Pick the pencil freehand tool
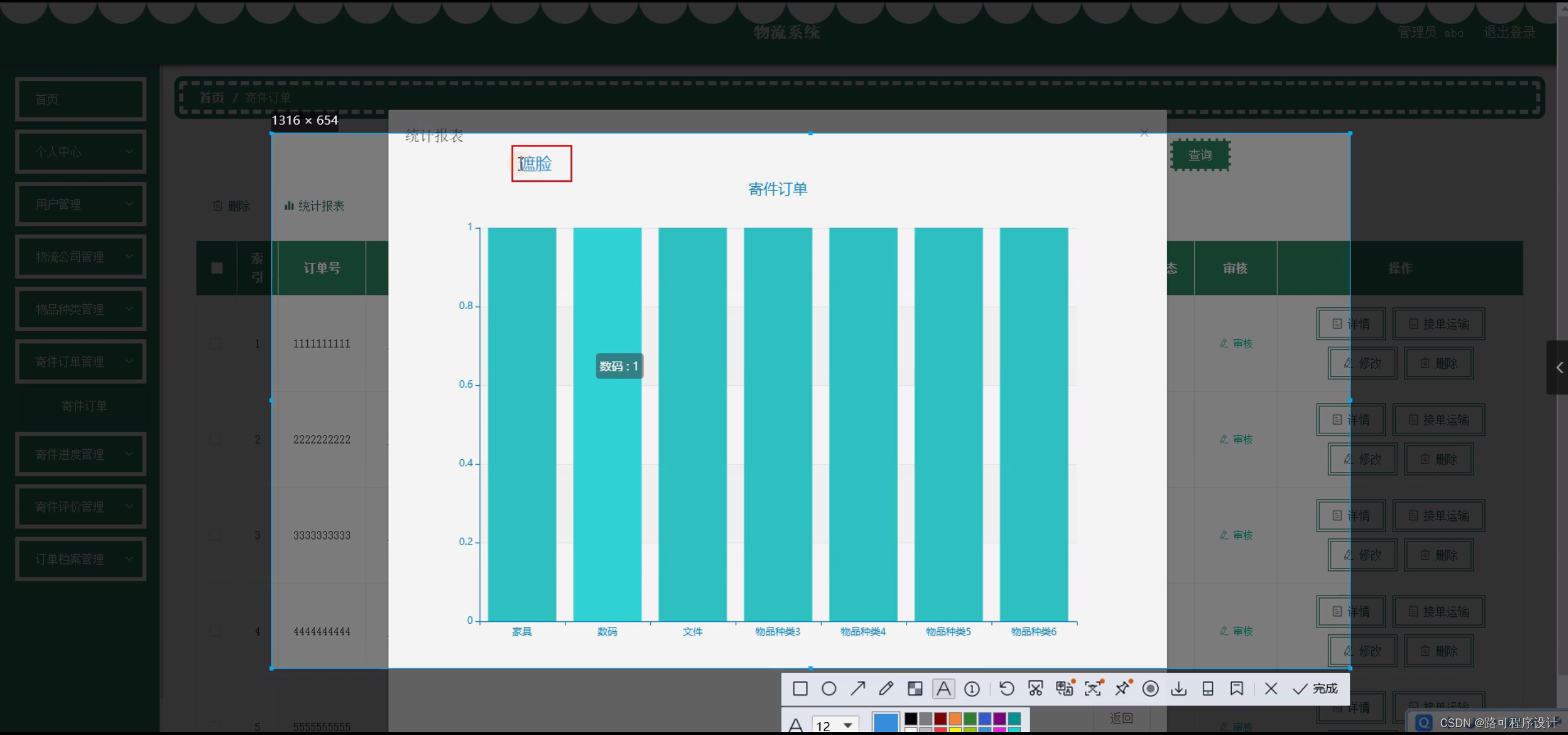1568x735 pixels. [x=886, y=688]
